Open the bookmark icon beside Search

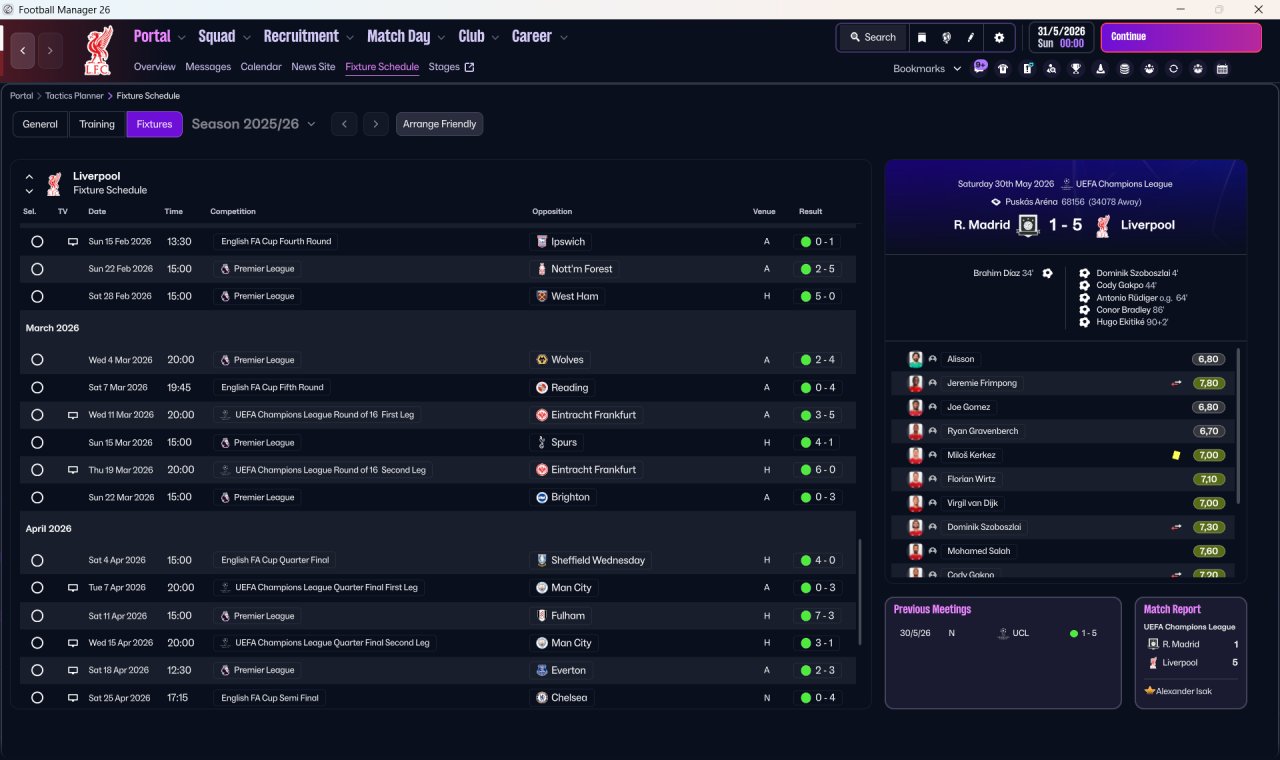(x=922, y=38)
